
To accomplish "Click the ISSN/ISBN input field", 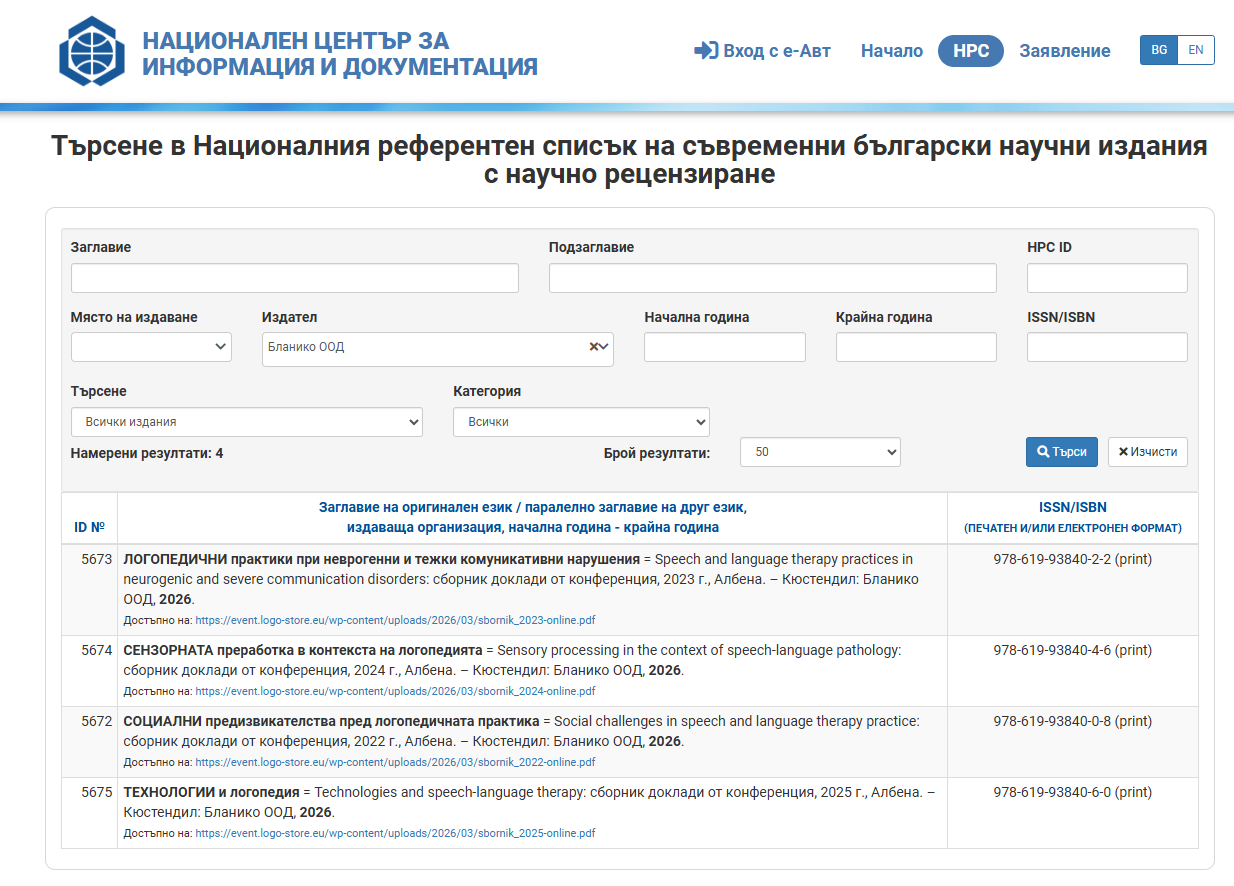I will [x=1107, y=347].
